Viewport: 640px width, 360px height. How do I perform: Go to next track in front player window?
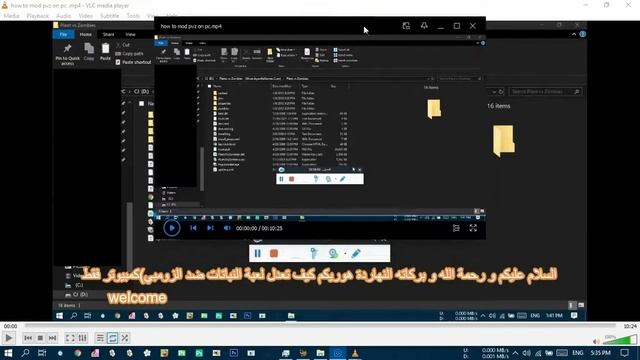[210, 228]
